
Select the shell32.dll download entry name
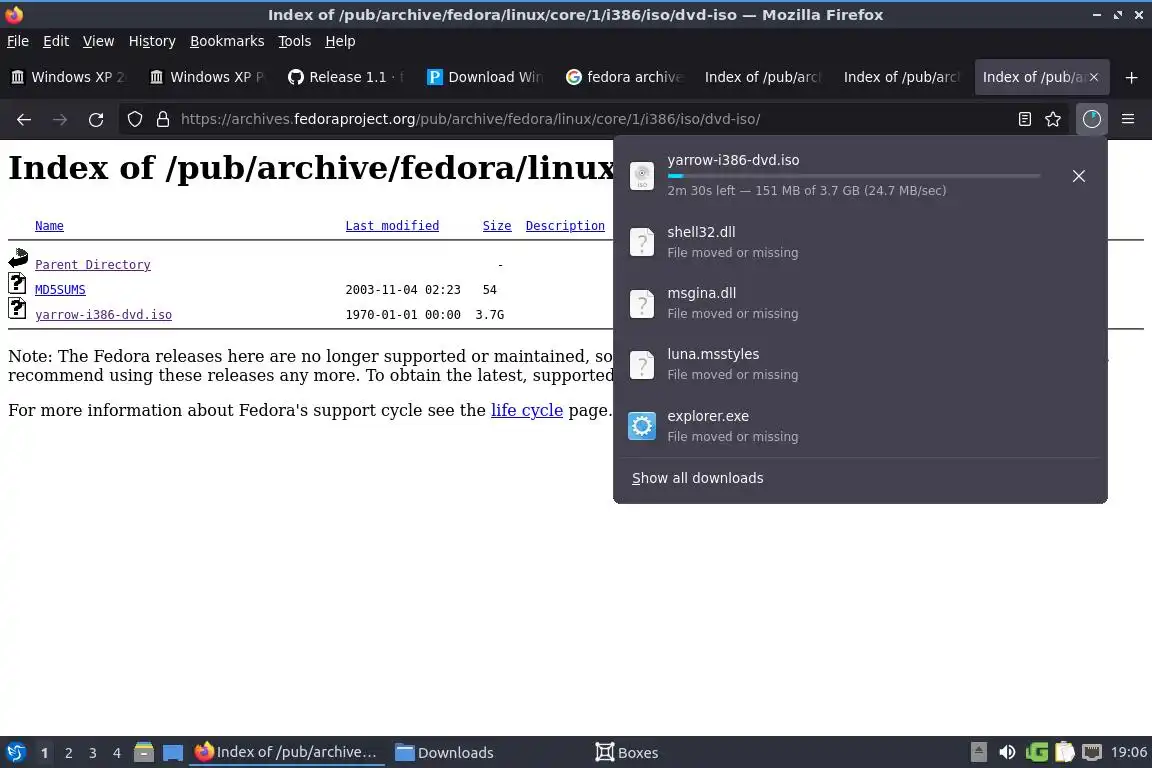pyautogui.click(x=701, y=232)
